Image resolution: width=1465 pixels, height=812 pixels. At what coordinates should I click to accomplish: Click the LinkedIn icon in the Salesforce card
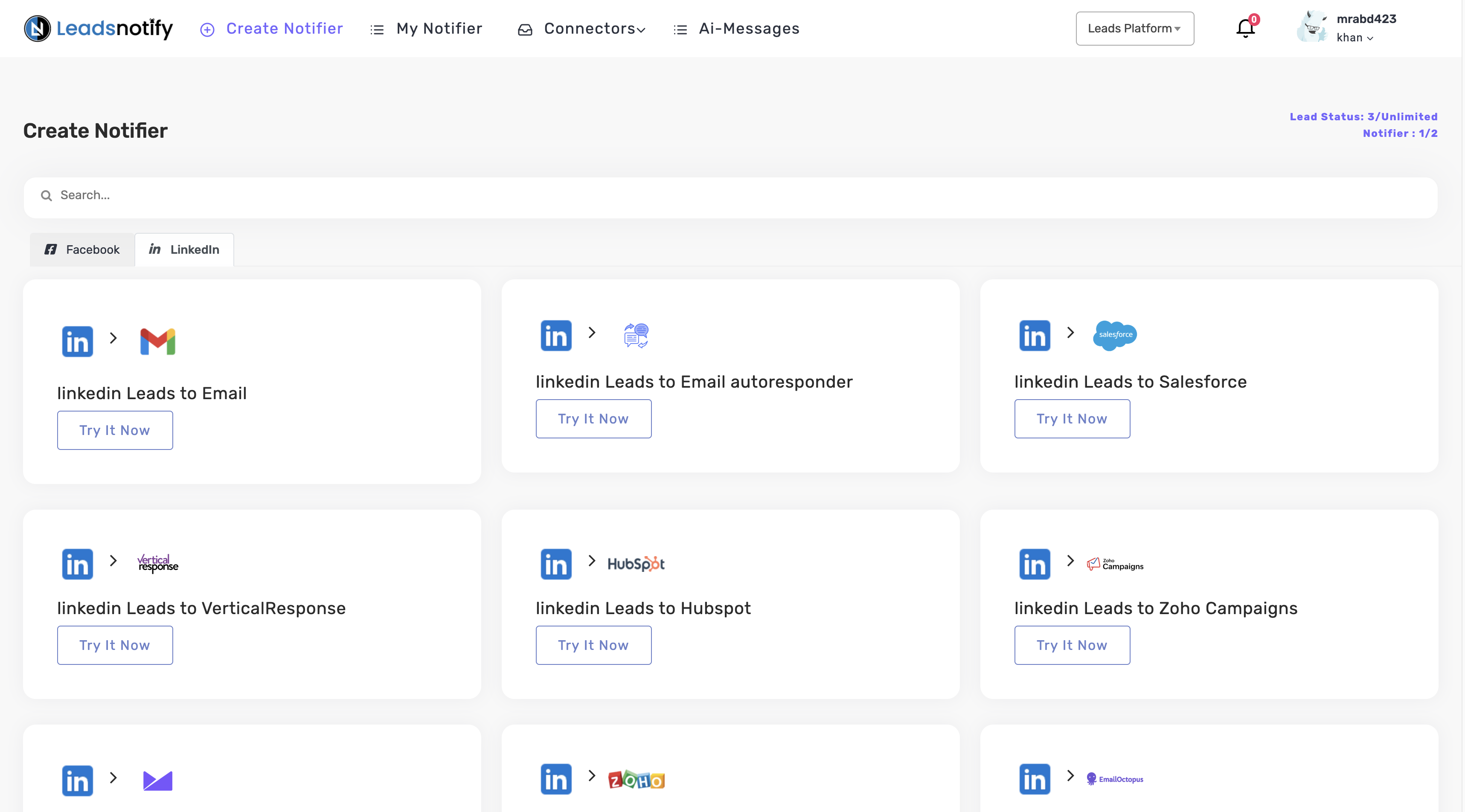pos(1035,336)
